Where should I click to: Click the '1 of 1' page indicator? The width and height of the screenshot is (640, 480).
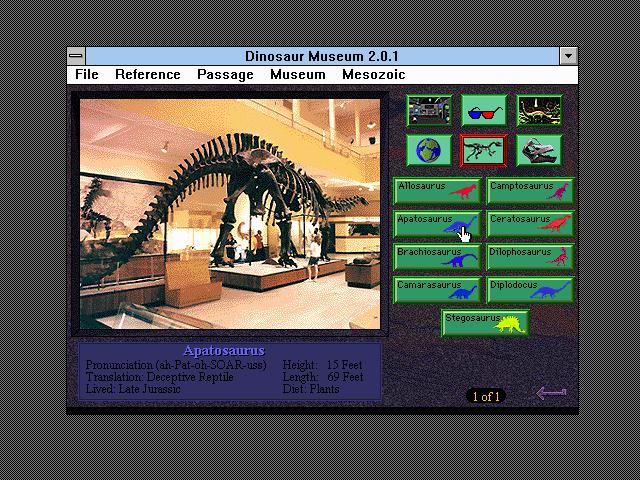tap(486, 396)
